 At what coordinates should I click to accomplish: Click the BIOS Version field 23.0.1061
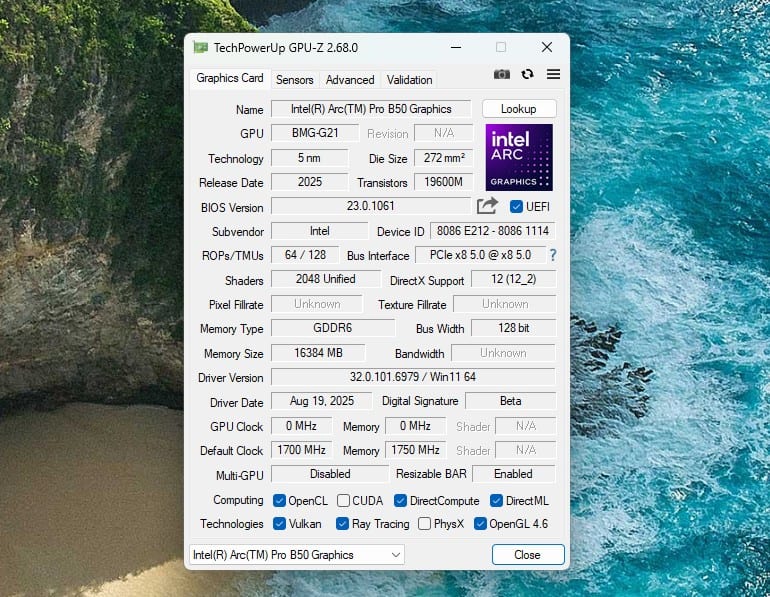click(x=371, y=206)
